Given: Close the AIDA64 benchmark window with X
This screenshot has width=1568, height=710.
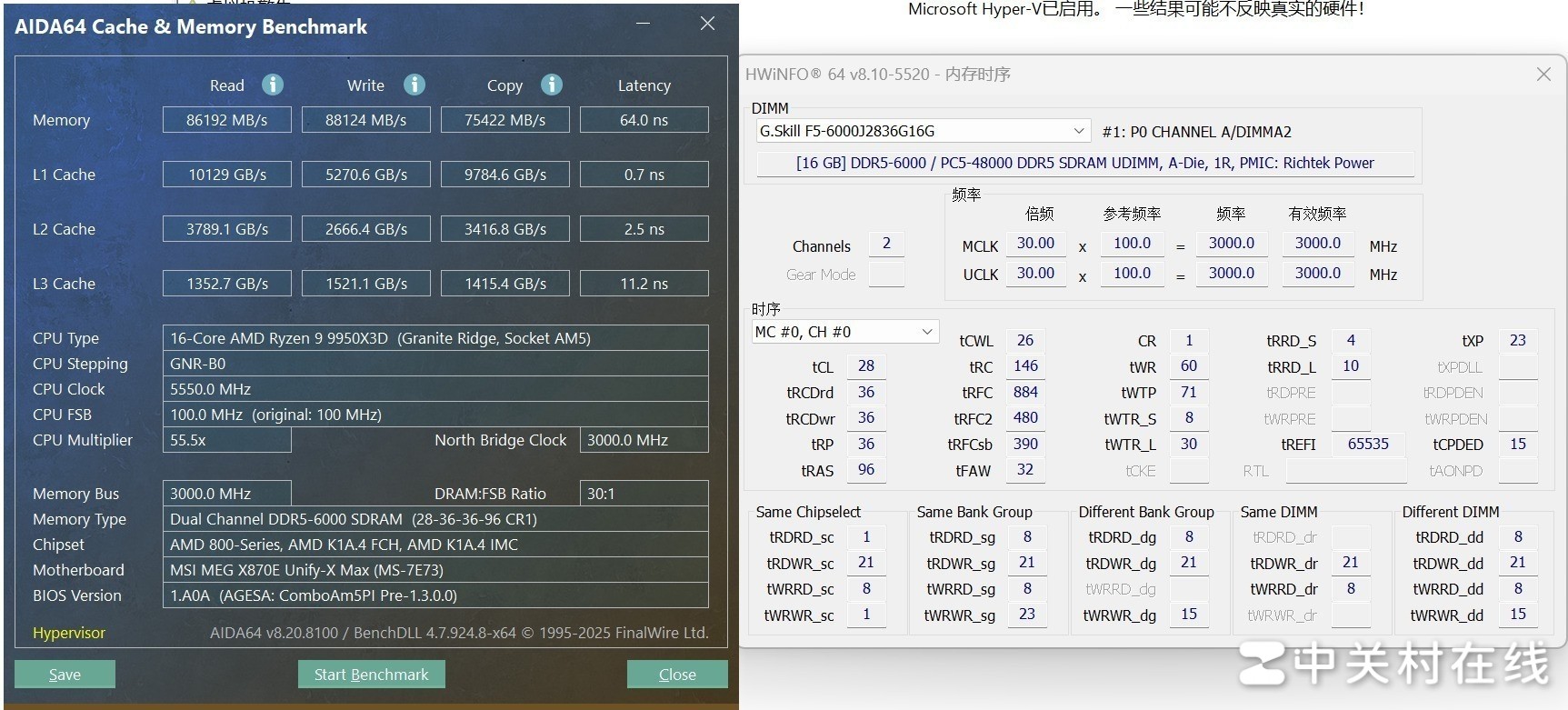Looking at the screenshot, I should coord(707,24).
